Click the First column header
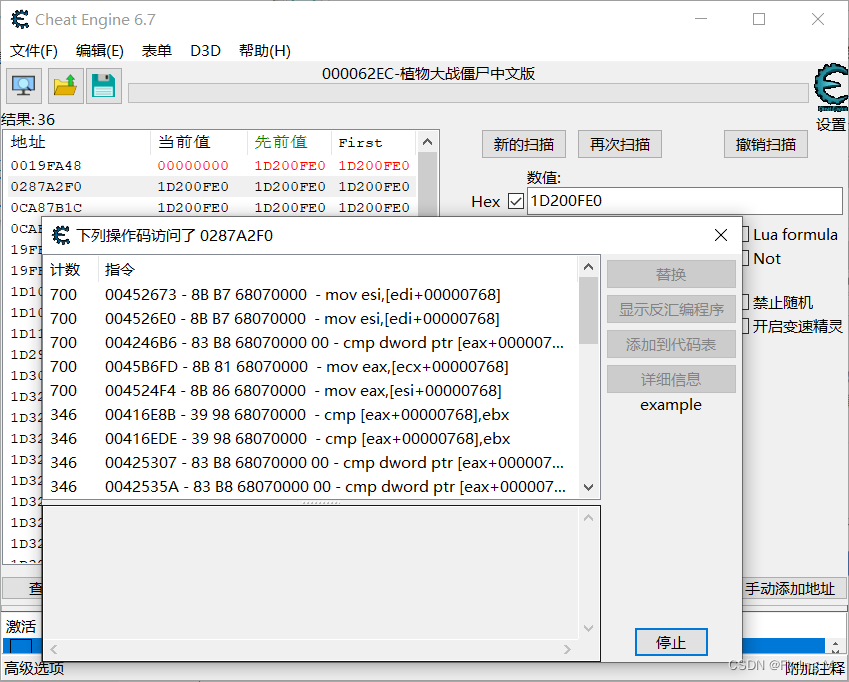 pos(374,142)
